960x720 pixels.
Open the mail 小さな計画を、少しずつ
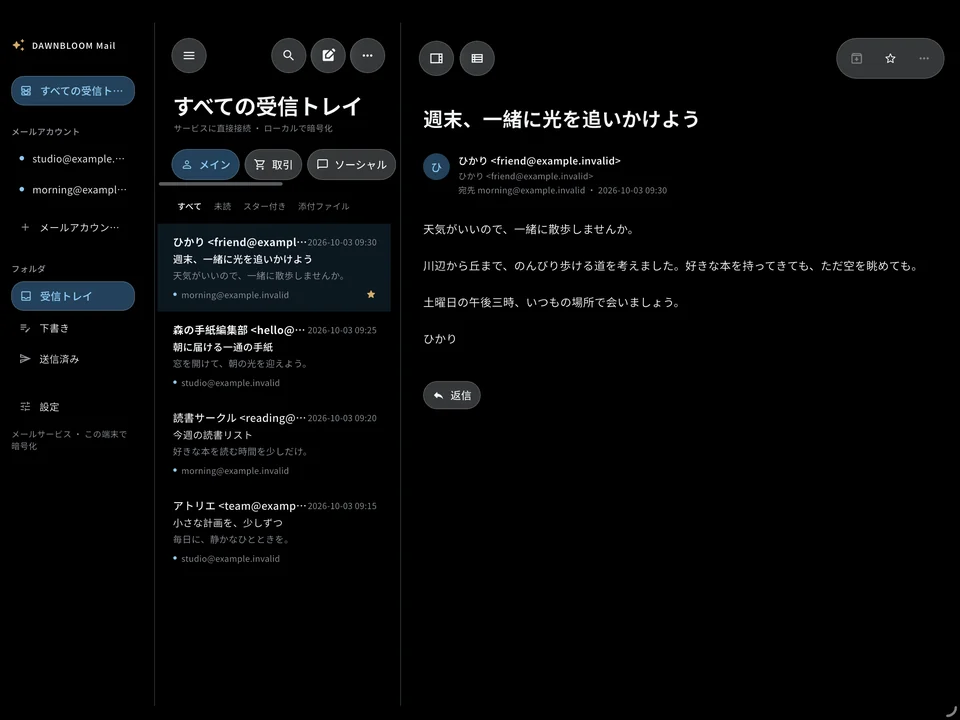tap(274, 532)
